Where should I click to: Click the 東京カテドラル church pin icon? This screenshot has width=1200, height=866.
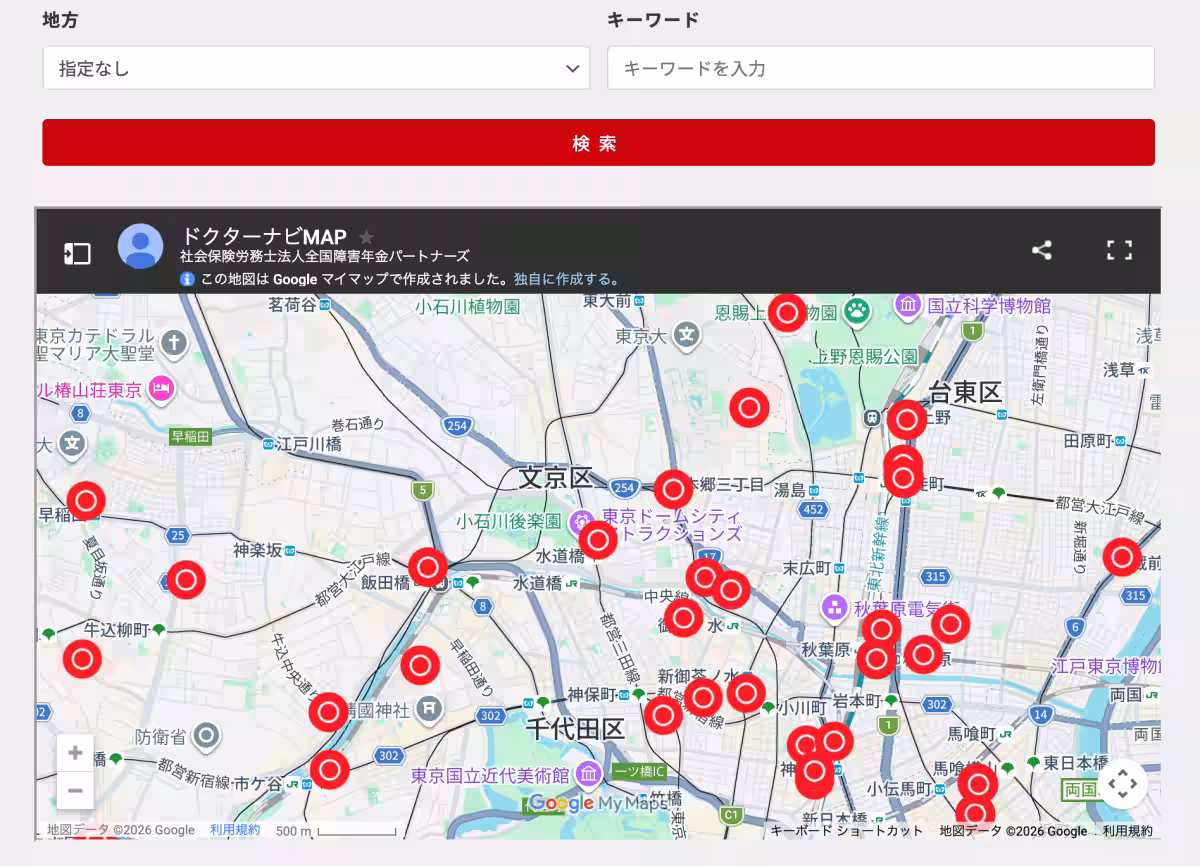pyautogui.click(x=173, y=343)
